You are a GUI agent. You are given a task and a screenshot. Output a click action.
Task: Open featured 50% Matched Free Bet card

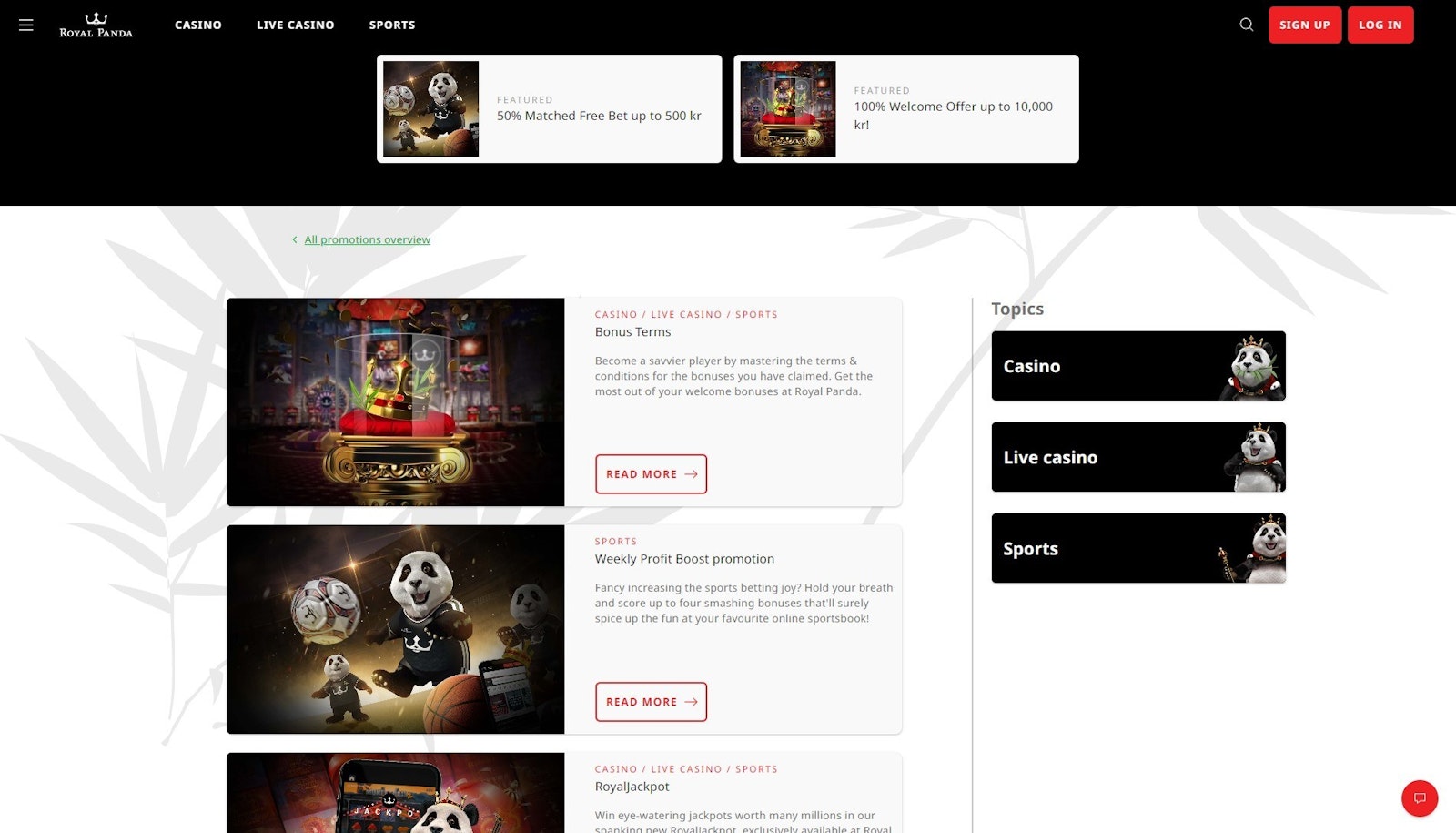pos(550,109)
